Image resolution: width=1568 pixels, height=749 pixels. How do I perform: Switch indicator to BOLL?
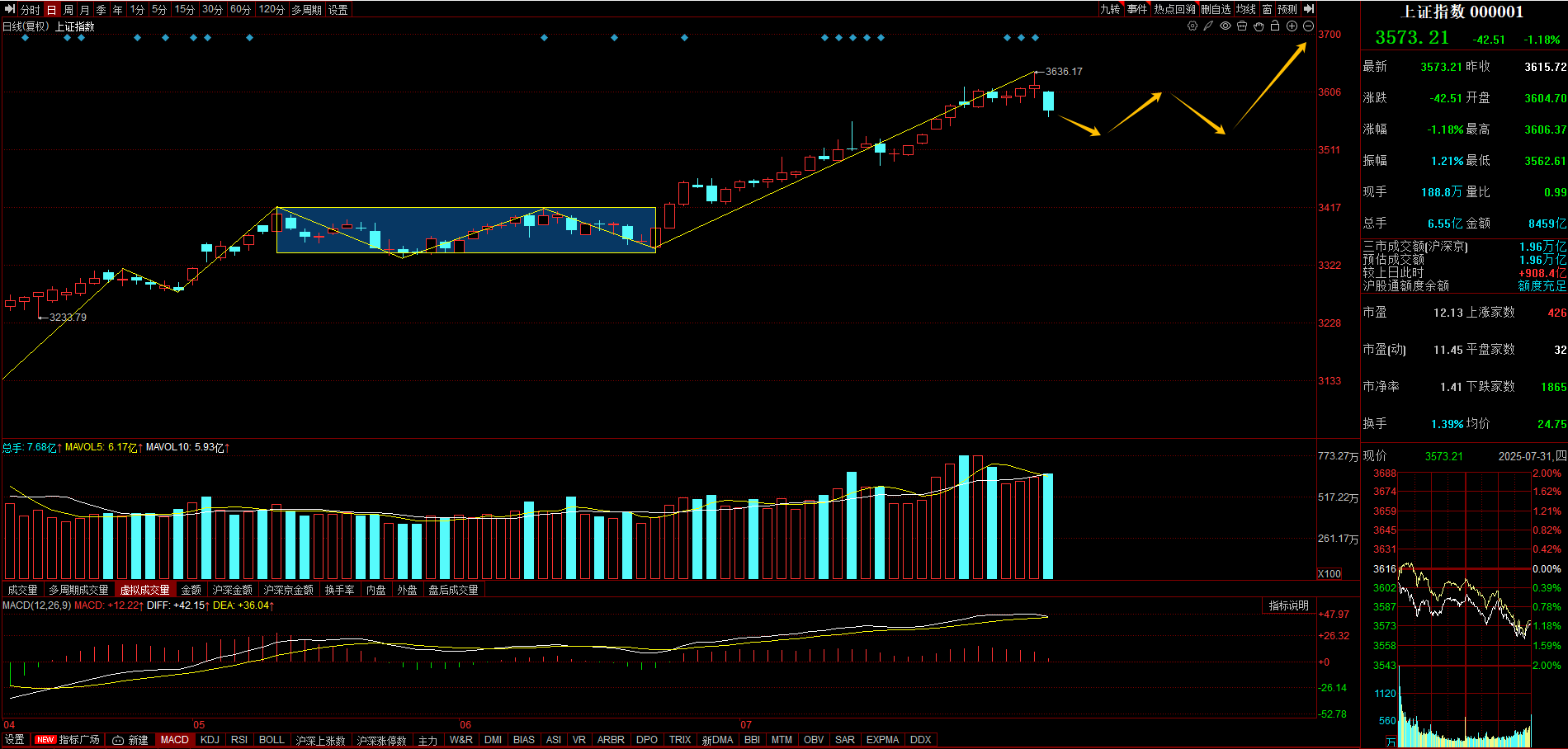(272, 740)
